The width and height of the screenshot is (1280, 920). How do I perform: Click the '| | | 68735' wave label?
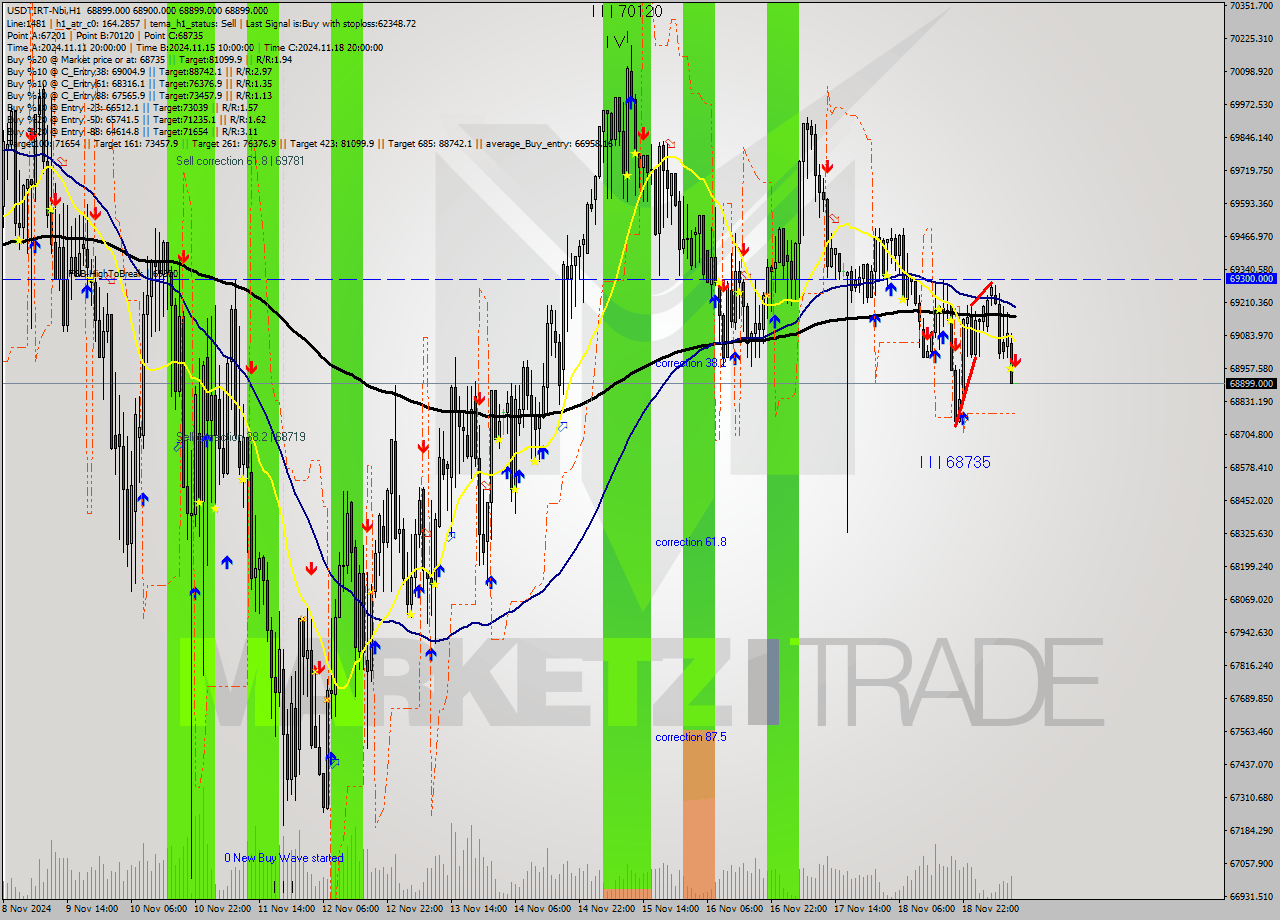(955, 462)
